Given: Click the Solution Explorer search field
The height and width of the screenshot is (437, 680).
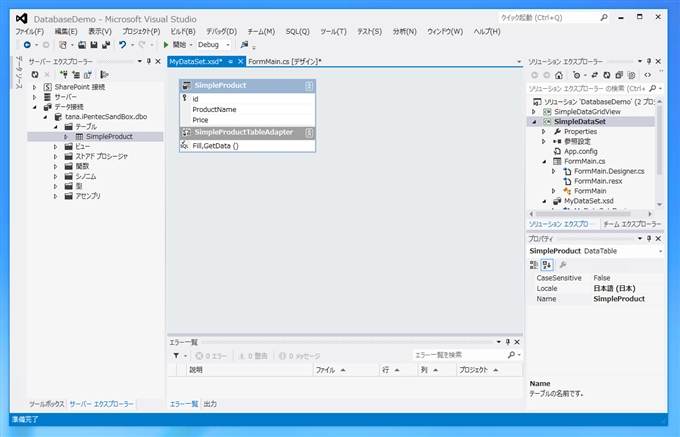Looking at the screenshot, I should (594, 88).
